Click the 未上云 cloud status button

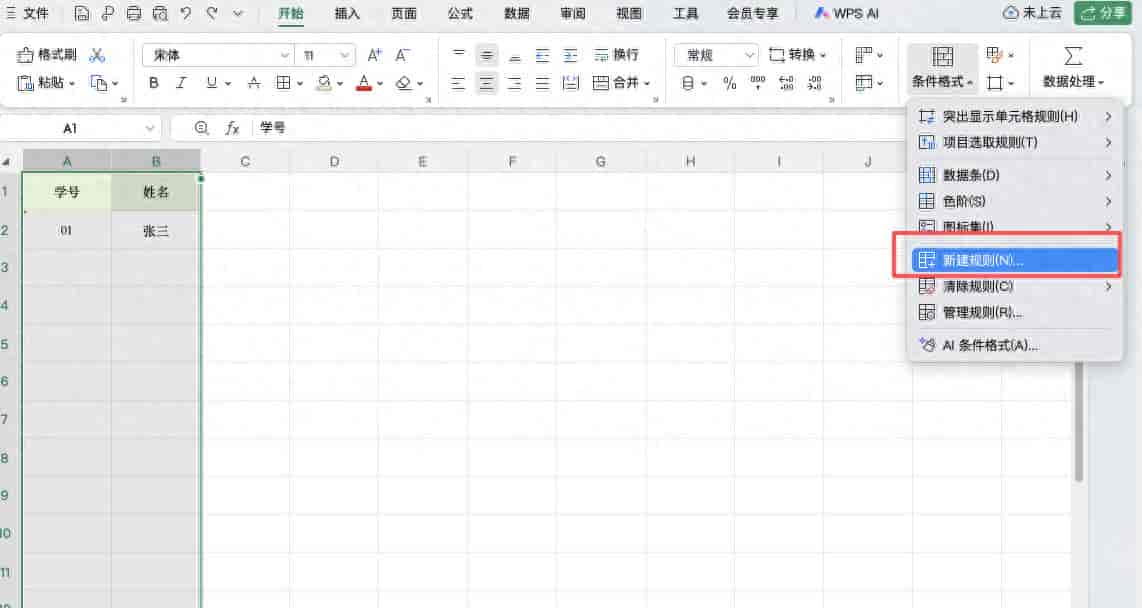1032,13
